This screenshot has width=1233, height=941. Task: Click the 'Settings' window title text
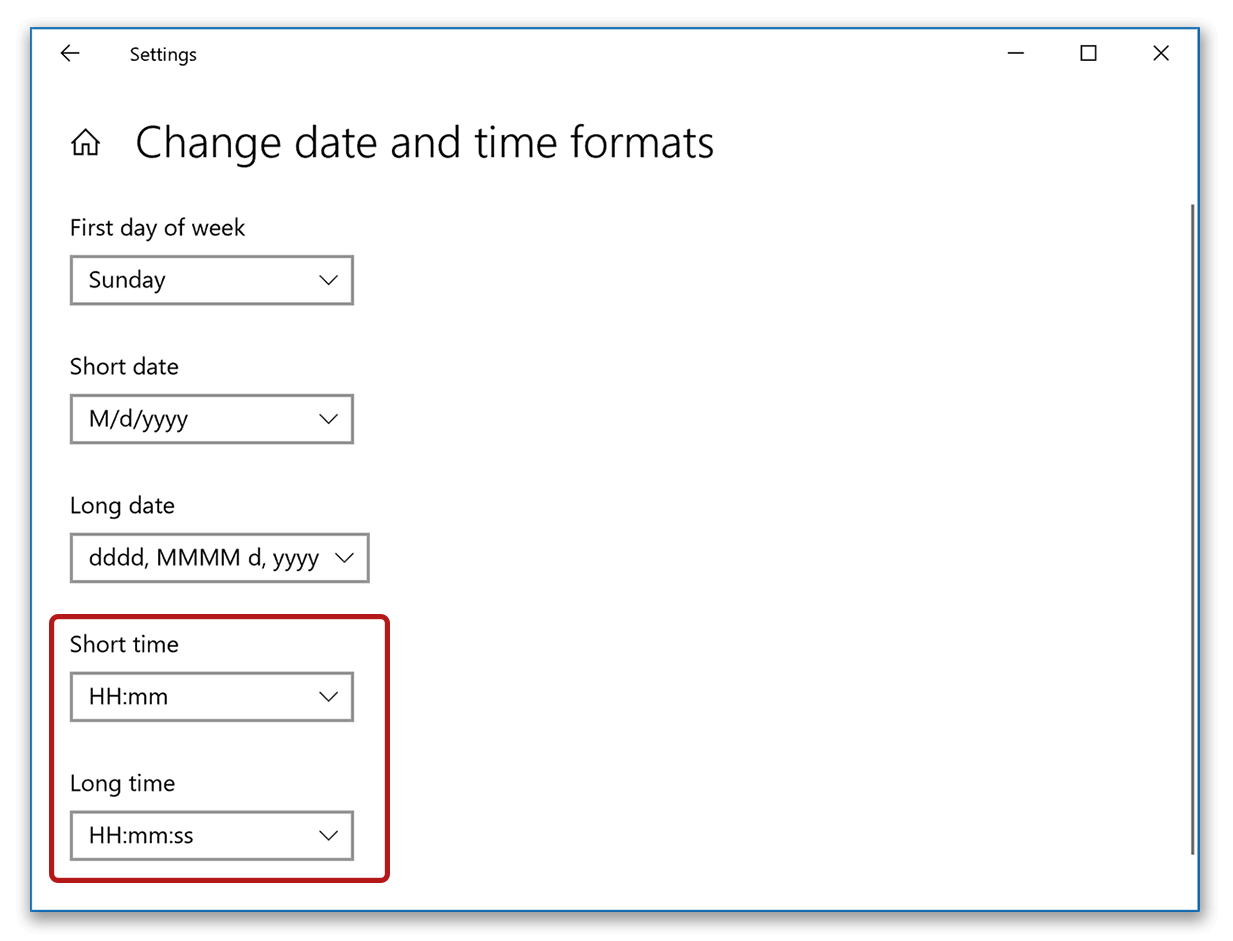pos(163,55)
